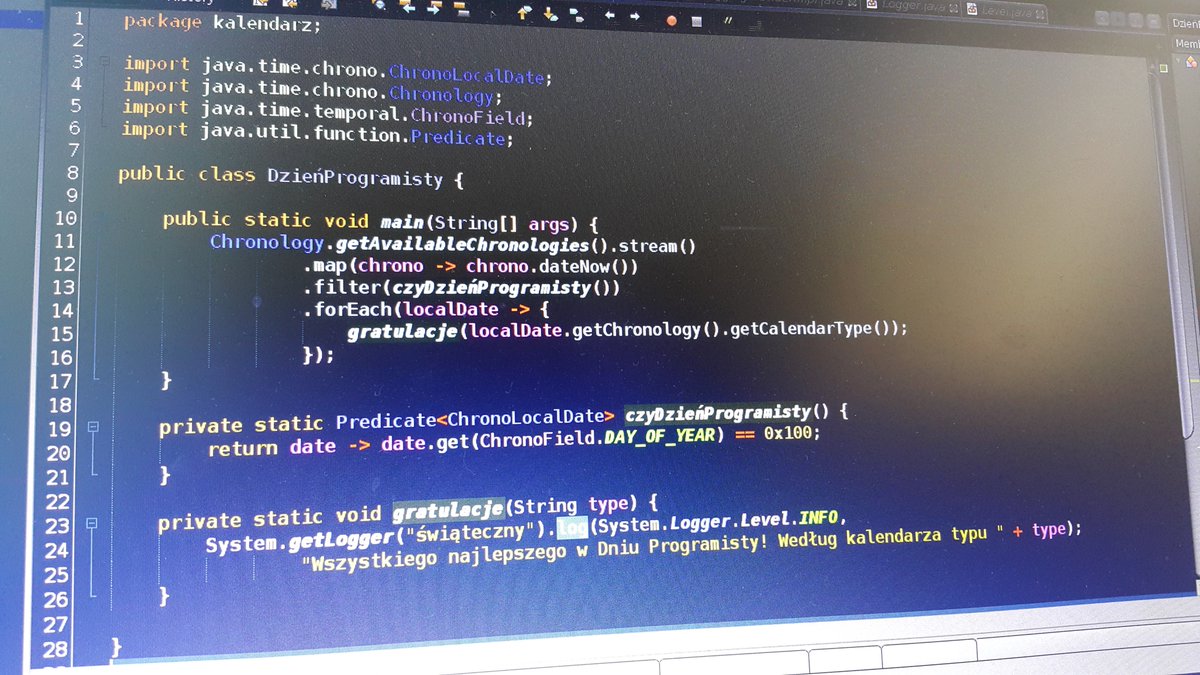1200x675 pixels.
Task: Click the Toggle Bookmark toolbar icon
Action: pyautogui.click(x=577, y=15)
